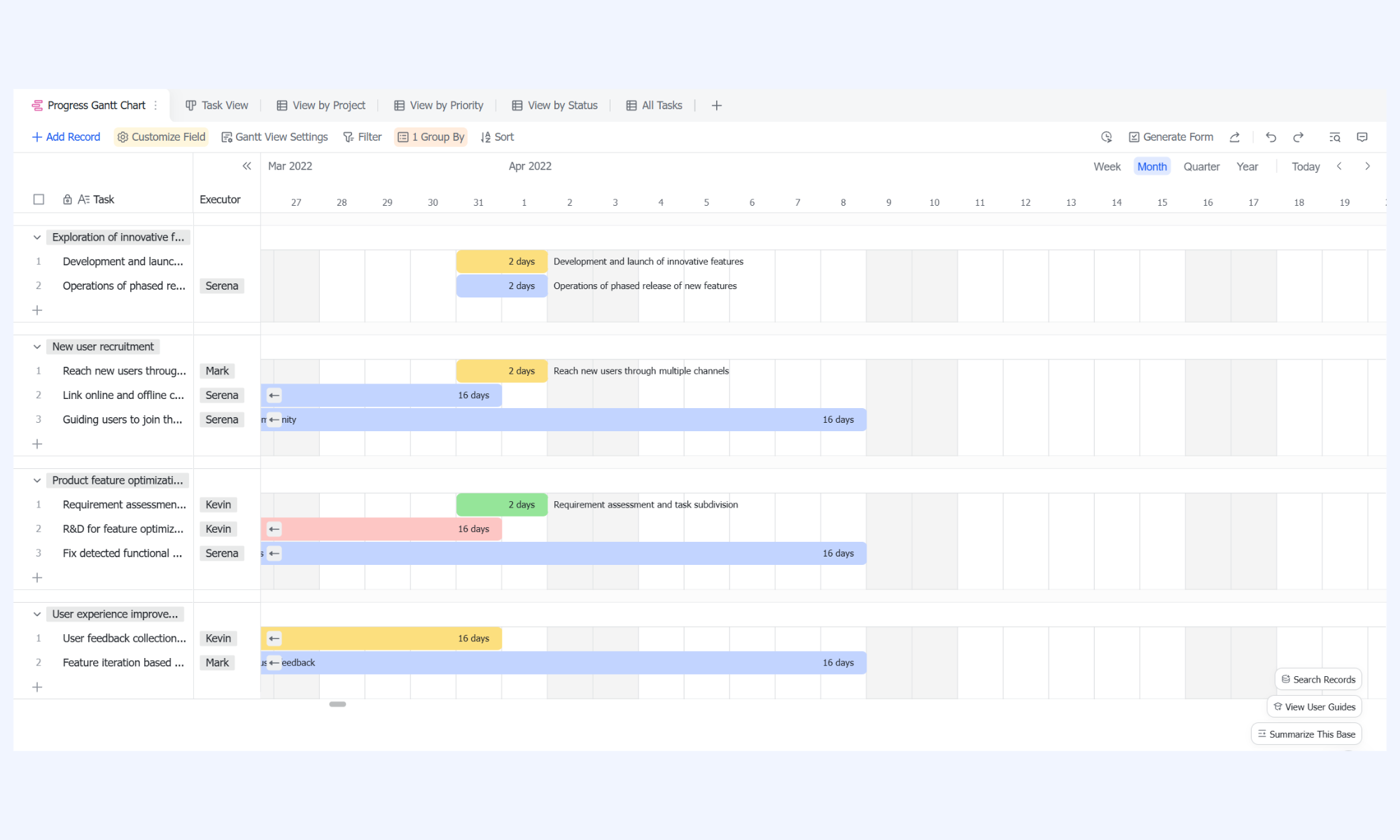Jump back on 'Fix detected functional' bar arrow
The image size is (1400, 840).
[274, 554]
